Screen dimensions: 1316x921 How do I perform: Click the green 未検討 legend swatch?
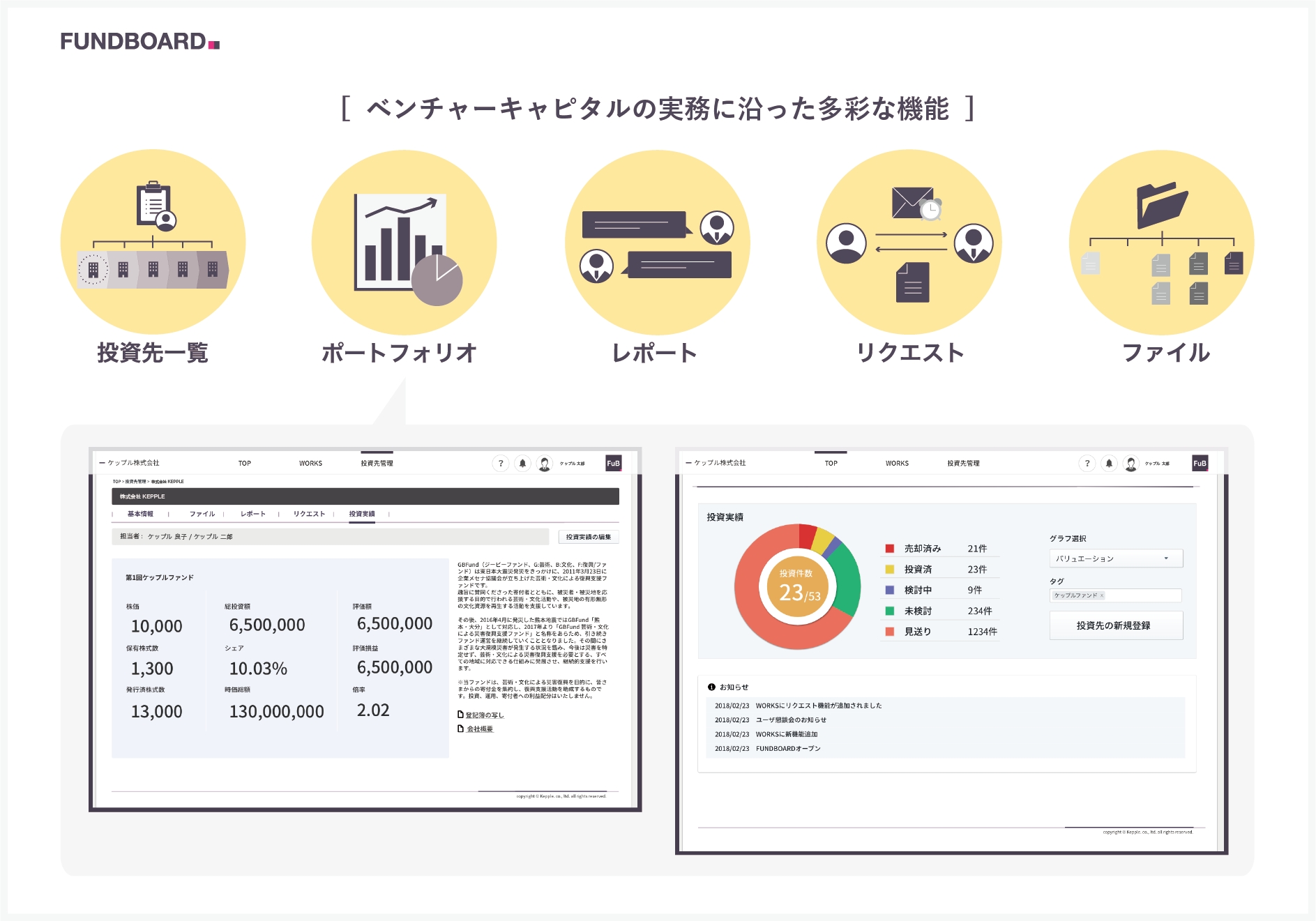(889, 611)
